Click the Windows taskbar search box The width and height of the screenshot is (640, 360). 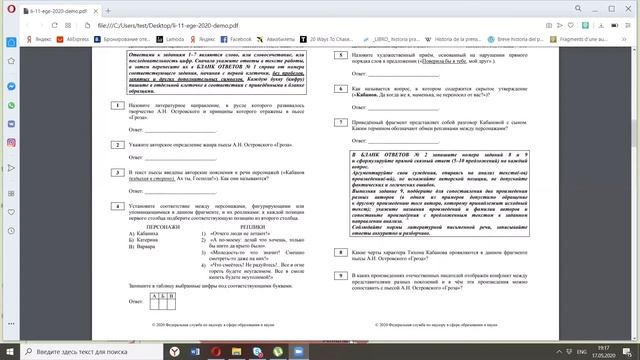click(91, 351)
